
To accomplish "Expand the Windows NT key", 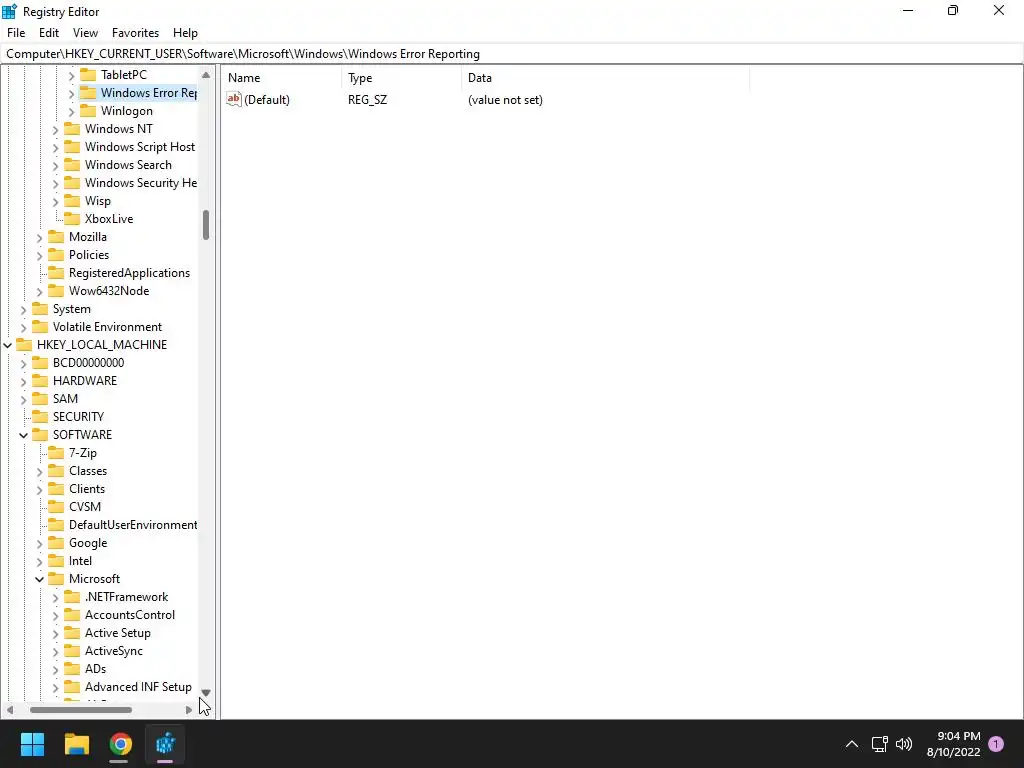I will (56, 129).
